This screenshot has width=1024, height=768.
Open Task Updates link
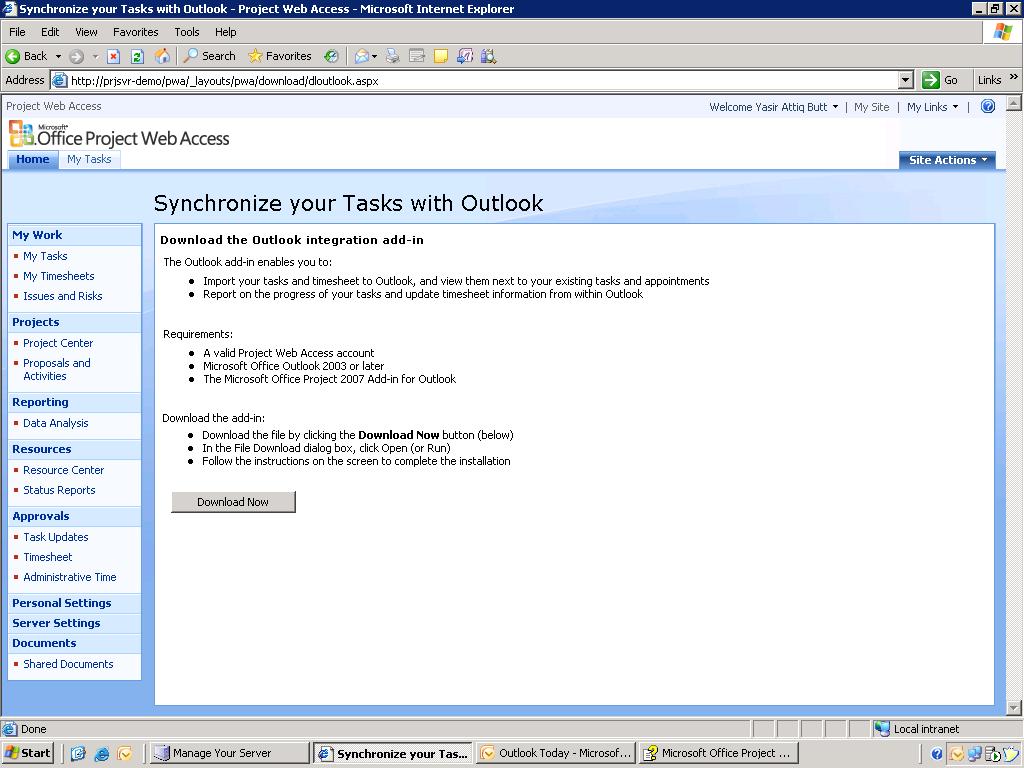(x=56, y=537)
